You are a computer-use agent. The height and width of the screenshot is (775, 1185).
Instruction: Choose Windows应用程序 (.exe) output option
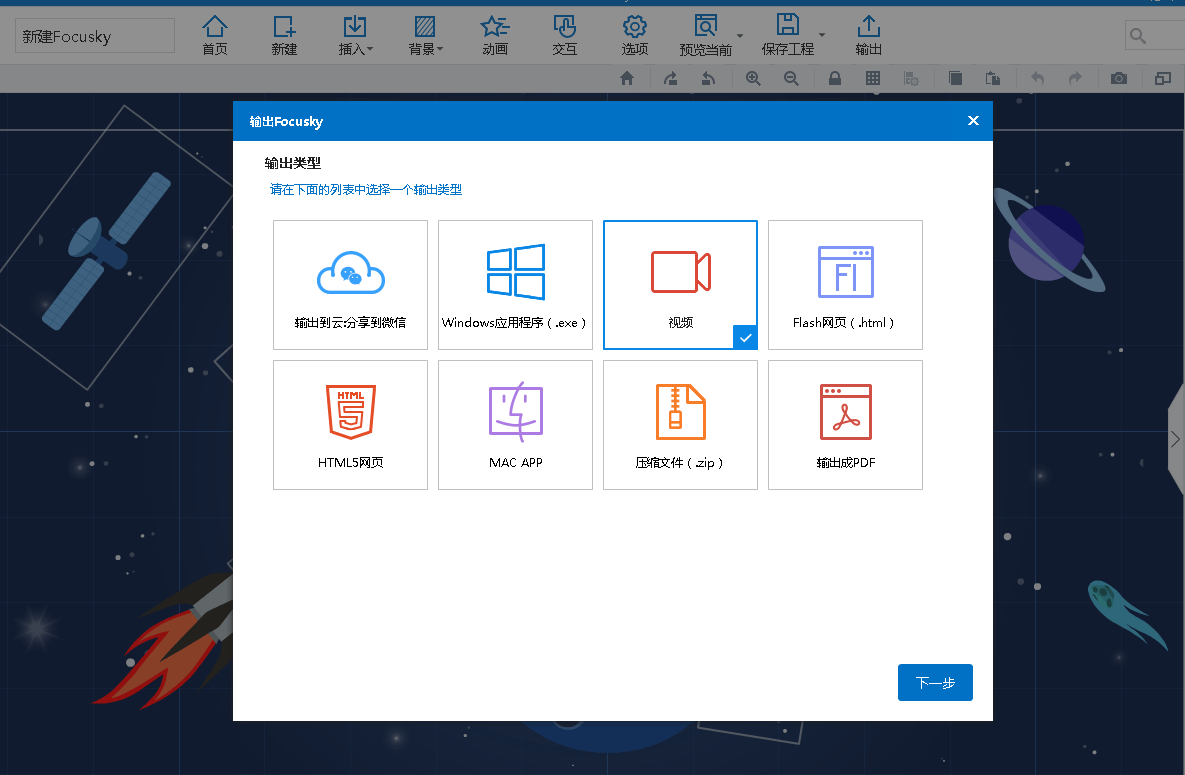click(515, 285)
